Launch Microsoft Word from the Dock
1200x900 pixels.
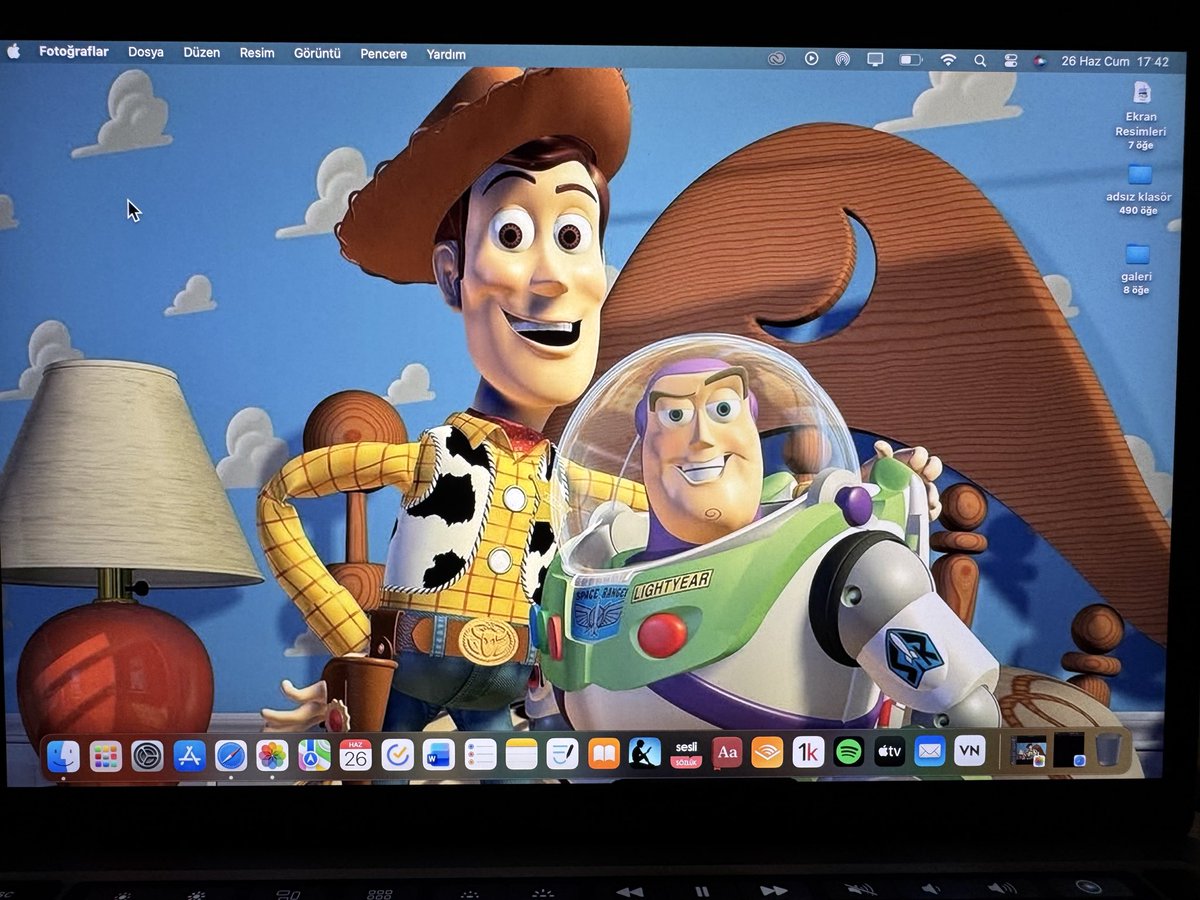(x=438, y=755)
